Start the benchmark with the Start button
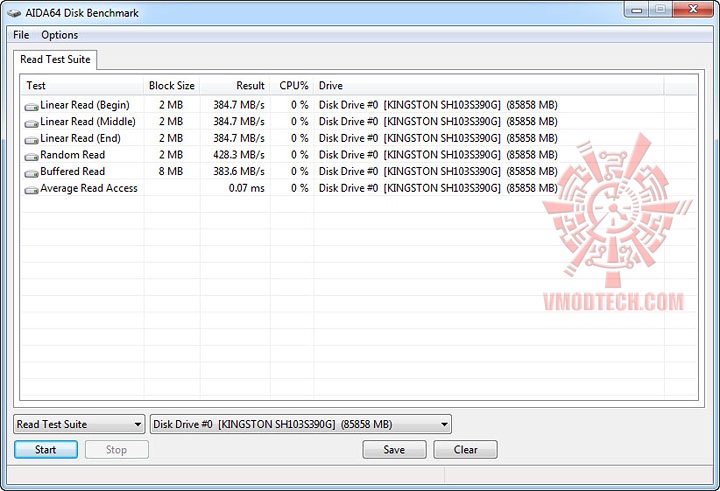The image size is (720, 491). point(45,450)
